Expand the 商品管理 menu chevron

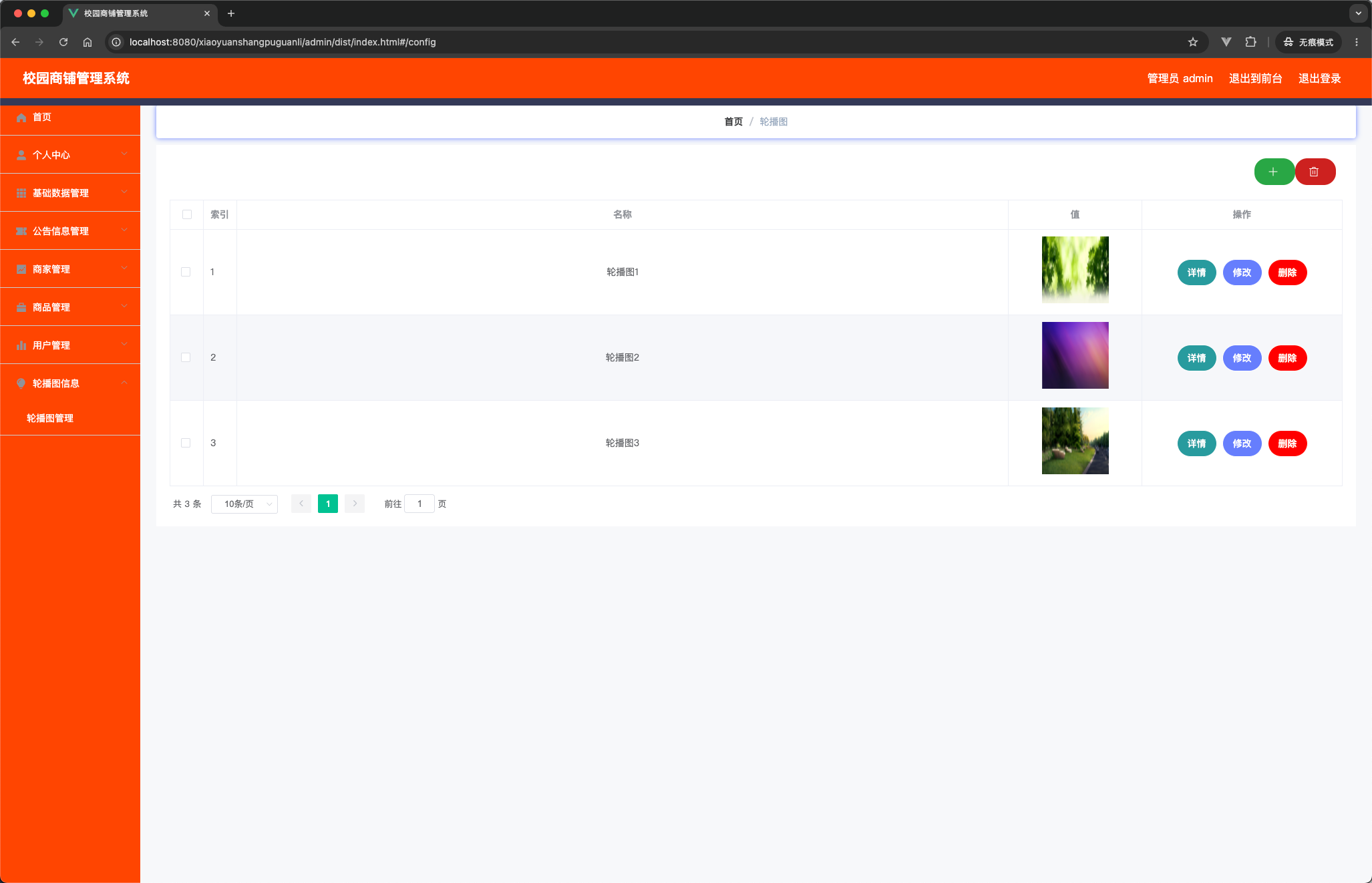(124, 307)
